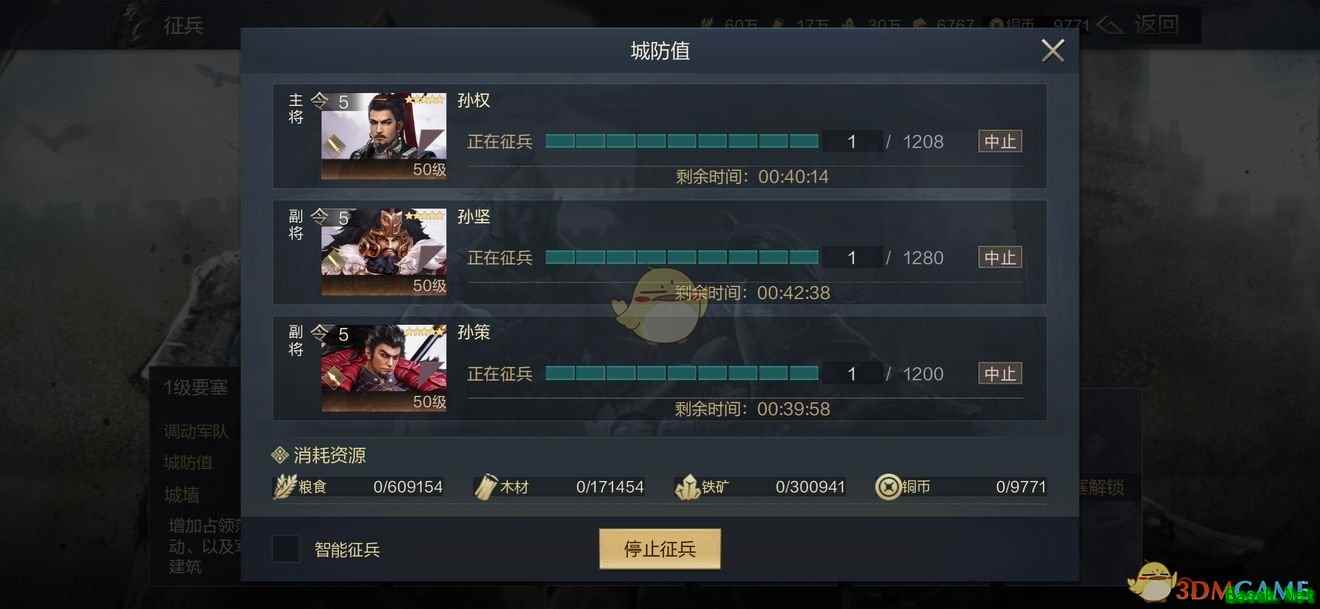The height and width of the screenshot is (609, 1320).
Task: Click Sun Ce's troop count input field
Action: (852, 374)
